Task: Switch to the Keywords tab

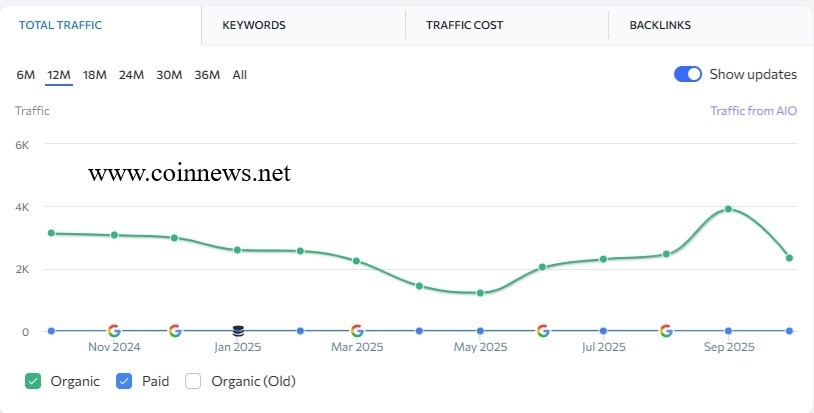Action: pyautogui.click(x=253, y=25)
